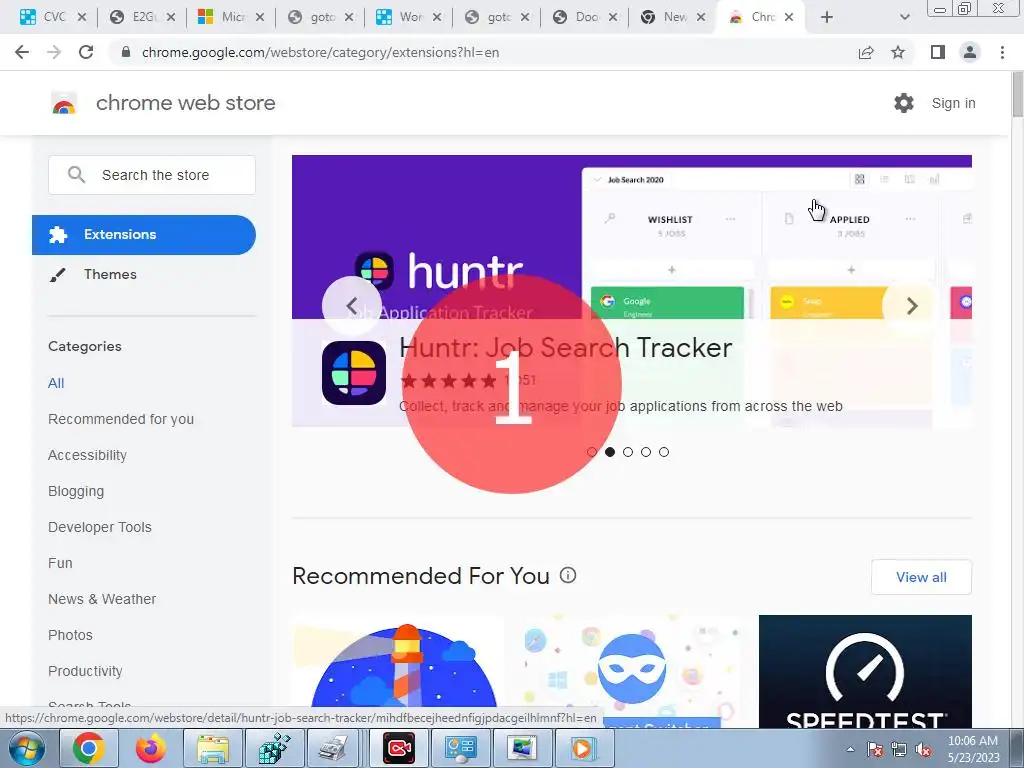Screen dimensions: 1024x768
Task: Click the Sign in link
Action: click(x=953, y=103)
